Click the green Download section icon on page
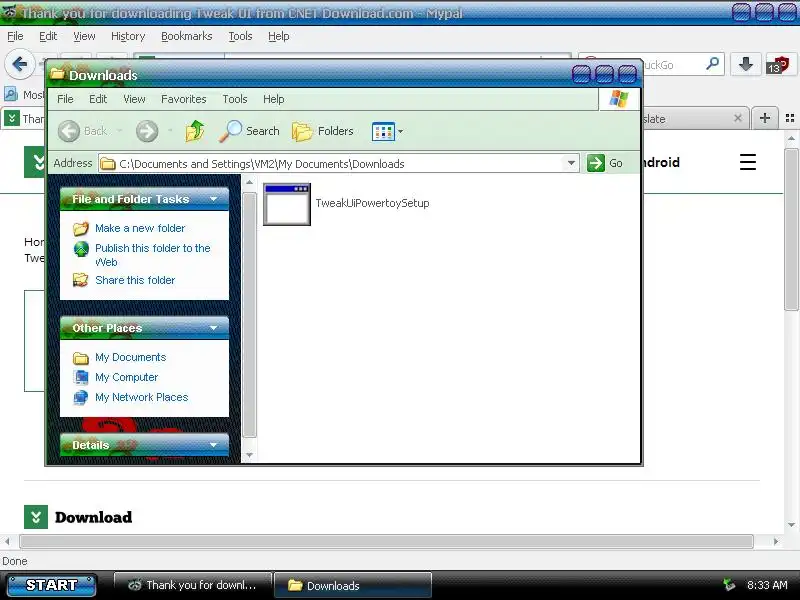The image size is (800, 600). pos(36,517)
